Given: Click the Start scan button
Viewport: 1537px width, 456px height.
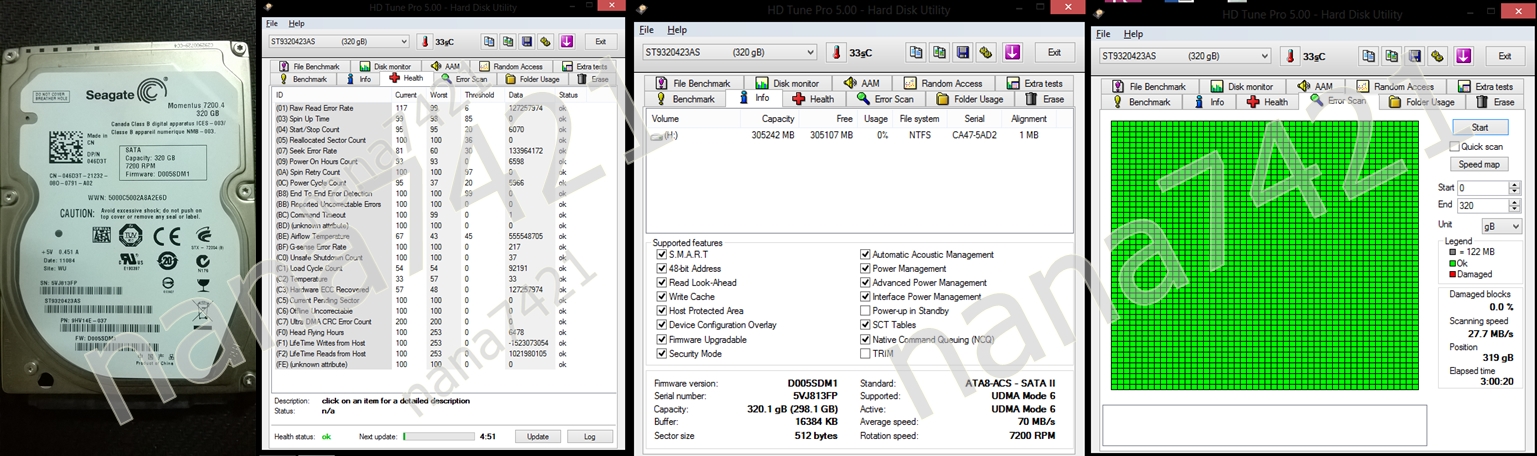Looking at the screenshot, I should click(1480, 127).
